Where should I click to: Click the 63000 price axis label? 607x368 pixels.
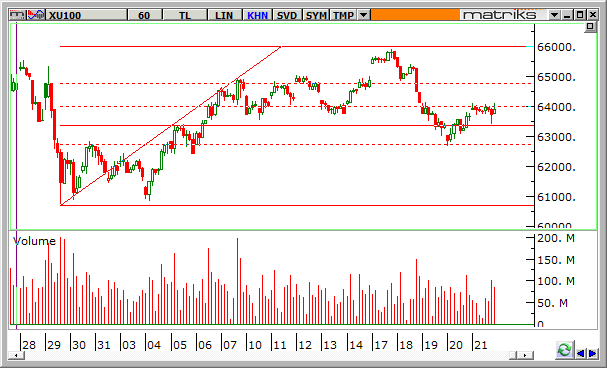pyautogui.click(x=556, y=137)
